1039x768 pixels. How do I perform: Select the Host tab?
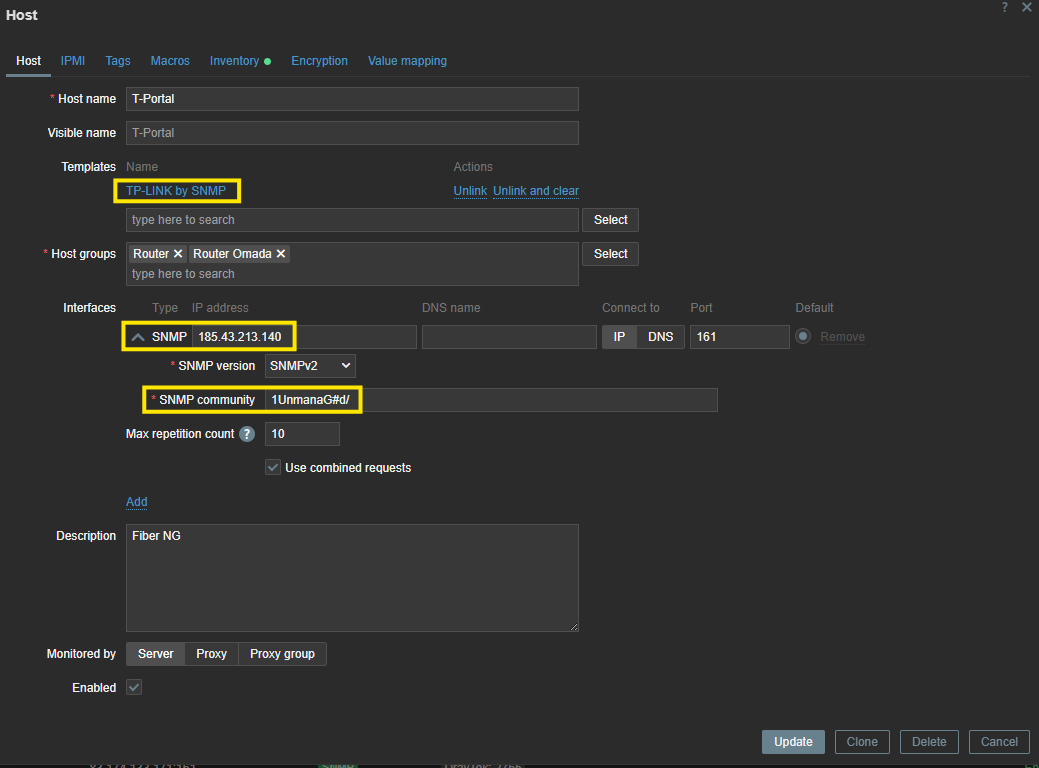pos(28,61)
